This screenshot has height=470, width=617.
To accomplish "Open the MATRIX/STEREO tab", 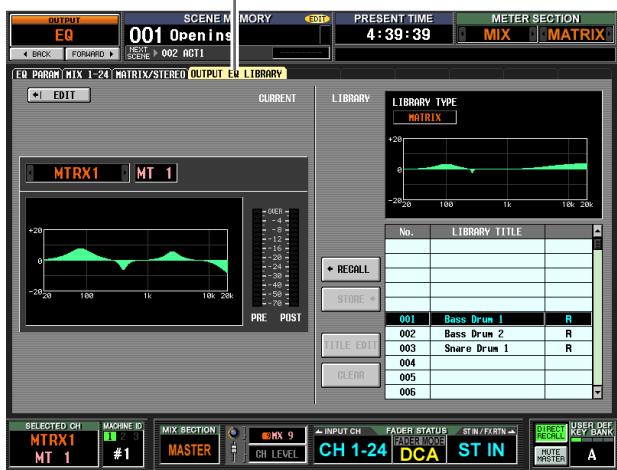I will point(150,74).
